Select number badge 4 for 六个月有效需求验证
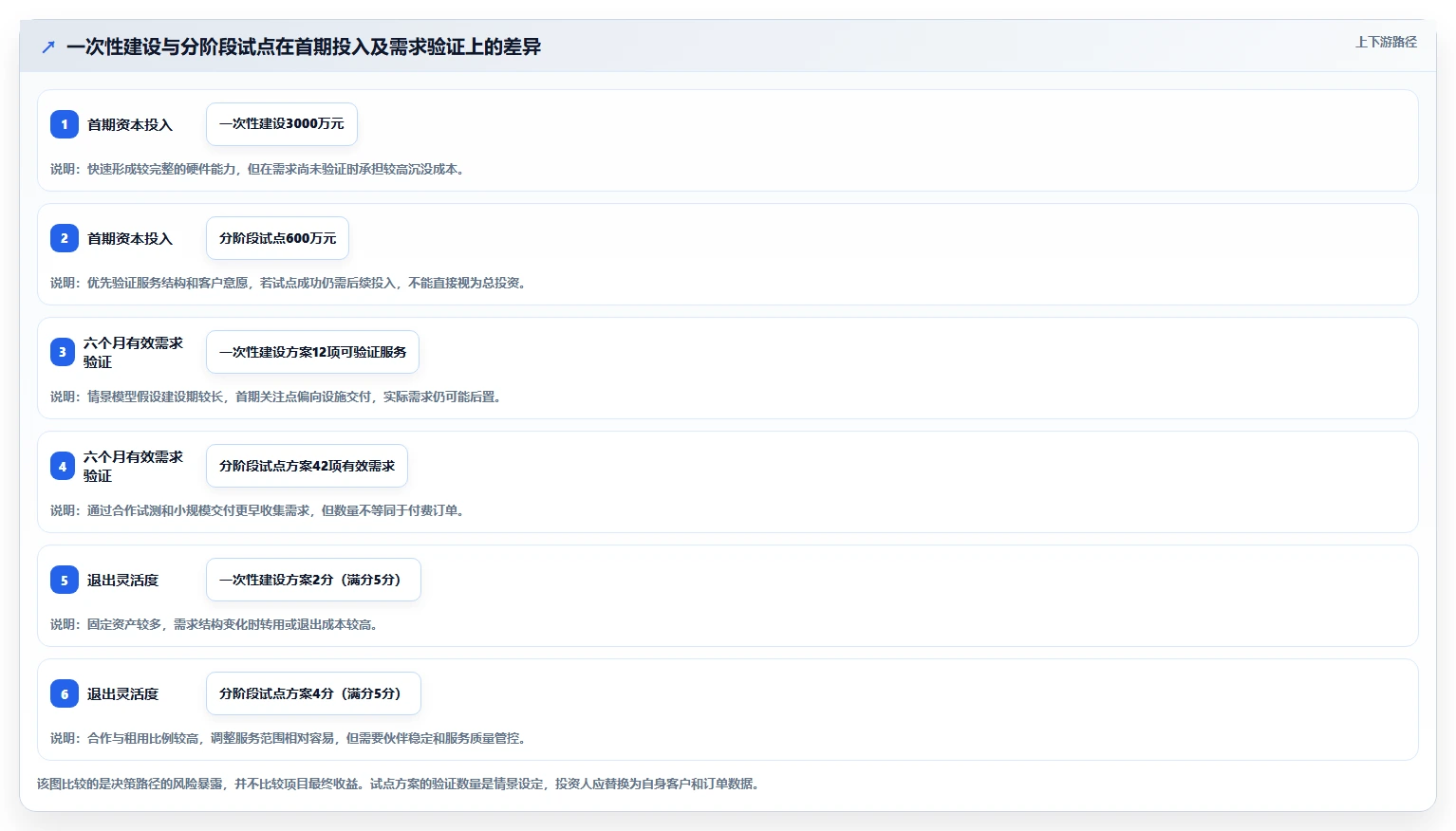The image size is (1456, 831). tap(63, 466)
